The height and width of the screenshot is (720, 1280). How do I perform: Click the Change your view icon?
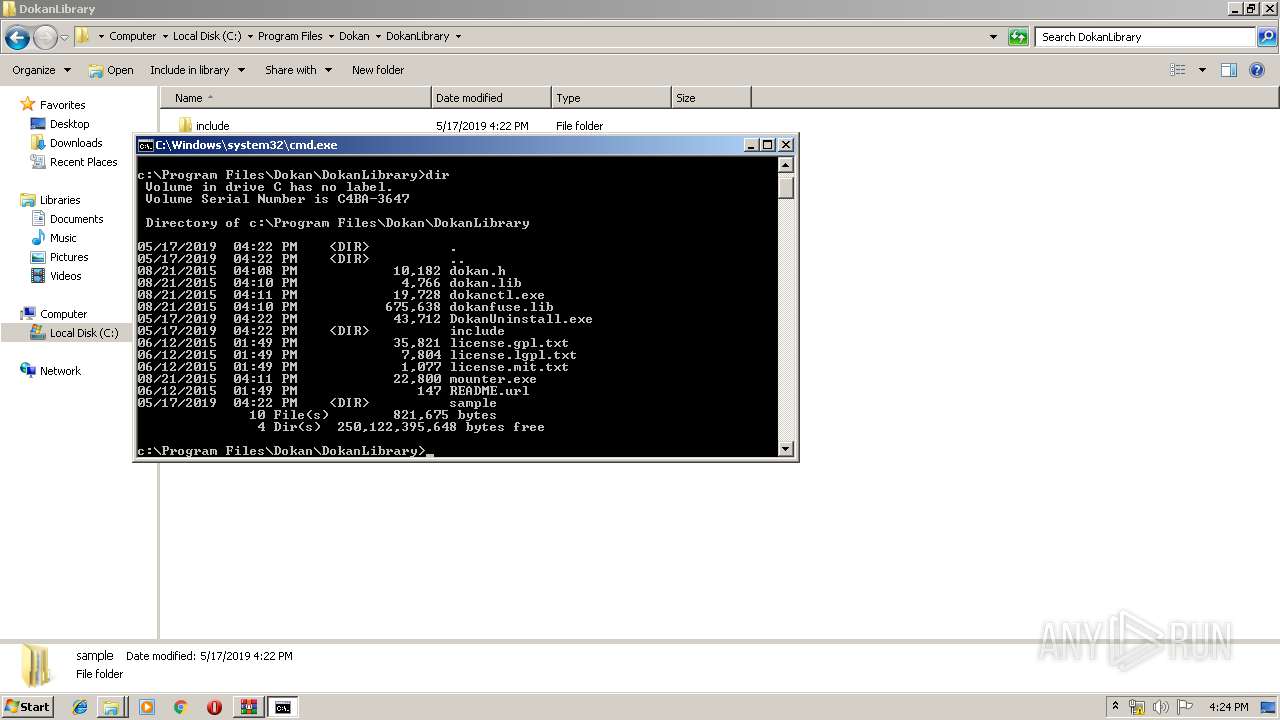coord(1178,70)
